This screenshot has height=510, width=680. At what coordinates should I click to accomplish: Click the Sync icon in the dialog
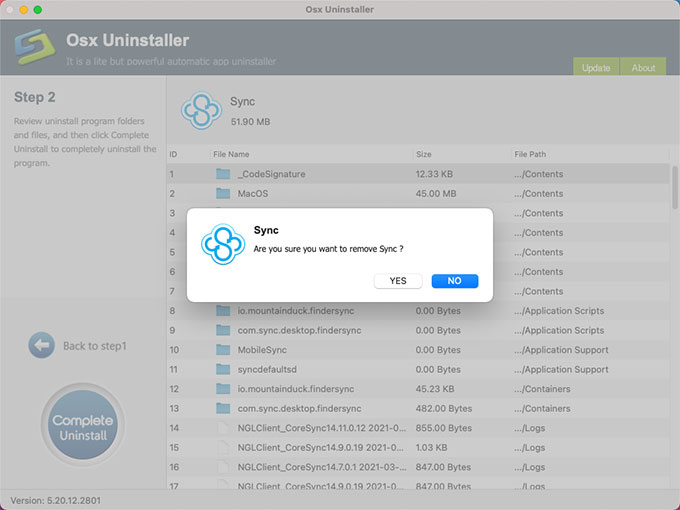coord(223,244)
